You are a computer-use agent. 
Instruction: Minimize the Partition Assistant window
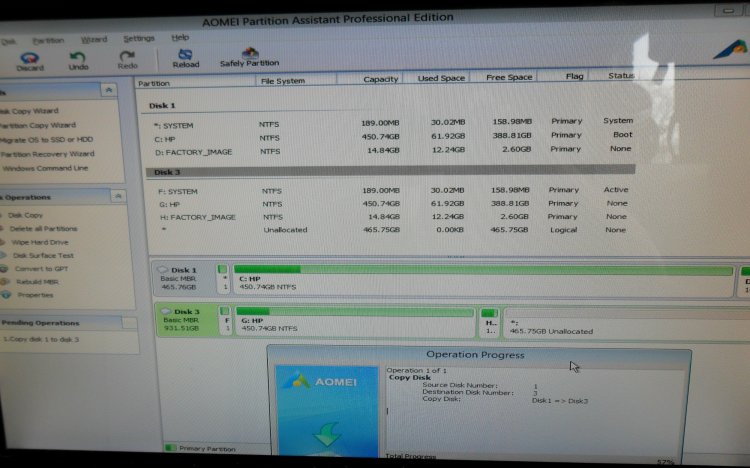(x=728, y=10)
